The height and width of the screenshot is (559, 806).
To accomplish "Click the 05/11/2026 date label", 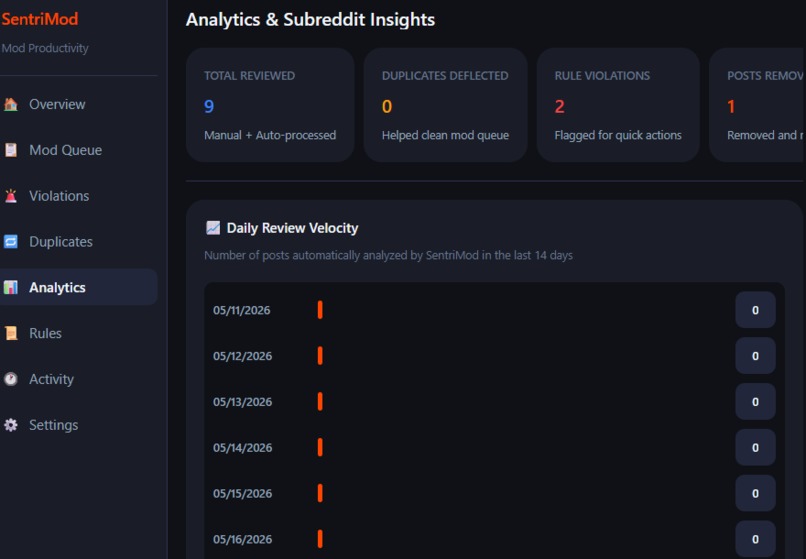I will pos(242,310).
